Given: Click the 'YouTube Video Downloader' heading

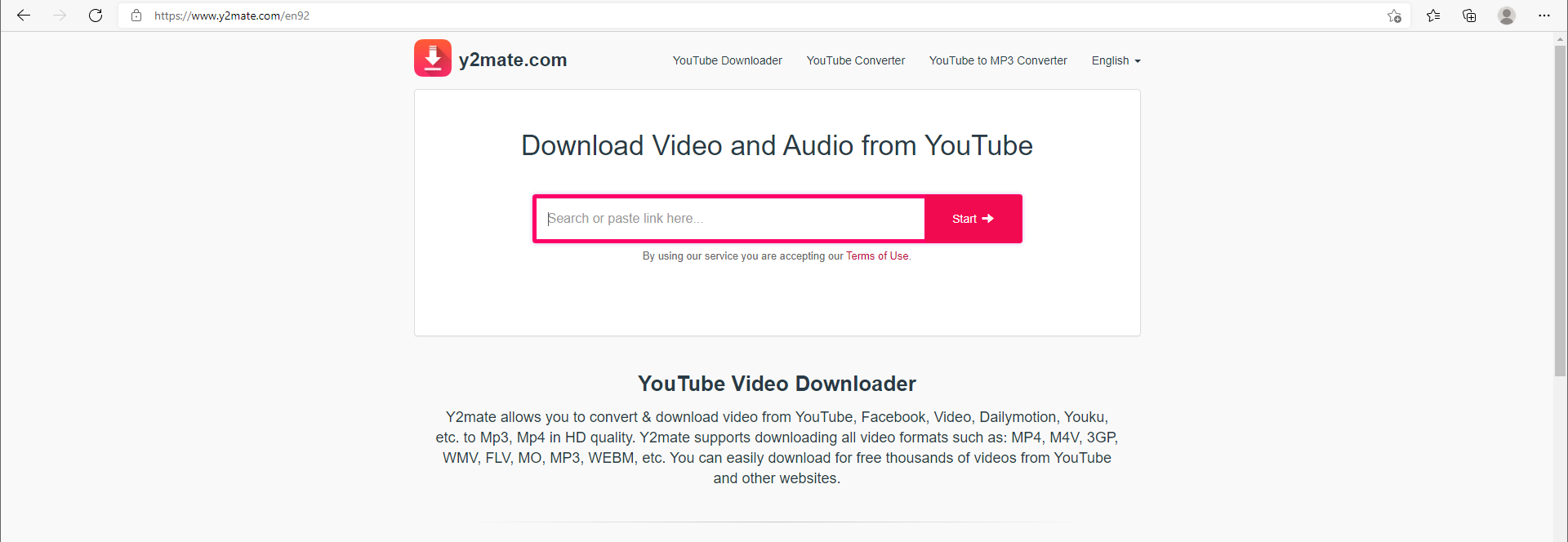Looking at the screenshot, I should 777,384.
